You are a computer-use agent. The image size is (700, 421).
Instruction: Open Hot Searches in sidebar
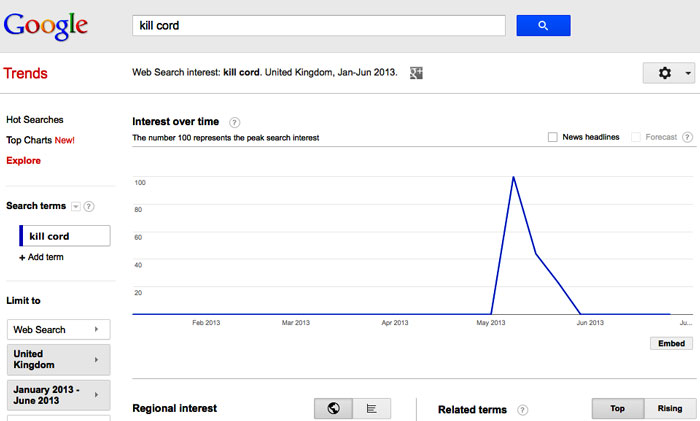point(35,120)
